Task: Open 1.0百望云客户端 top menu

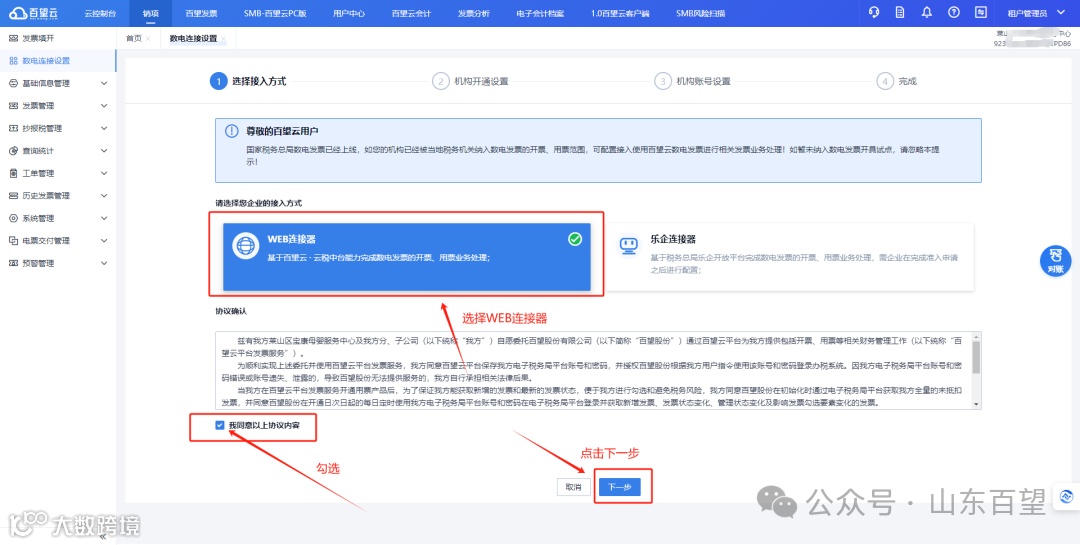Action: (x=620, y=13)
